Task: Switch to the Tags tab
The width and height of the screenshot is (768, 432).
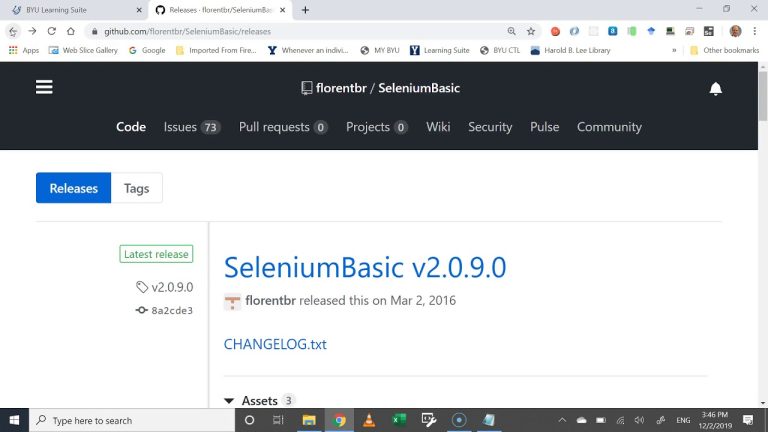Action: pos(137,188)
